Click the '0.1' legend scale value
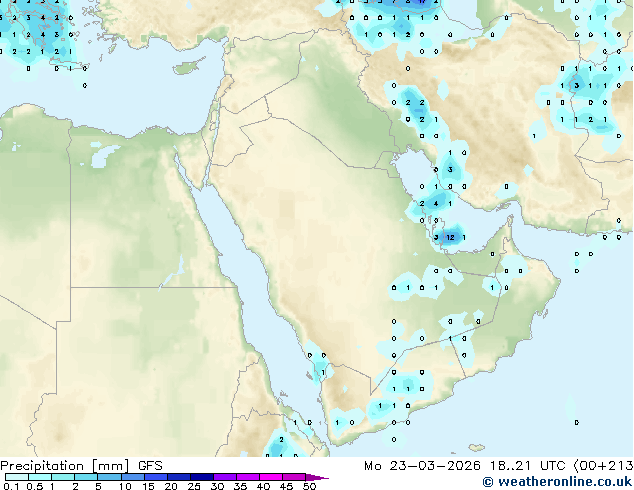Viewport: 634px width, 490px height. click(11, 486)
